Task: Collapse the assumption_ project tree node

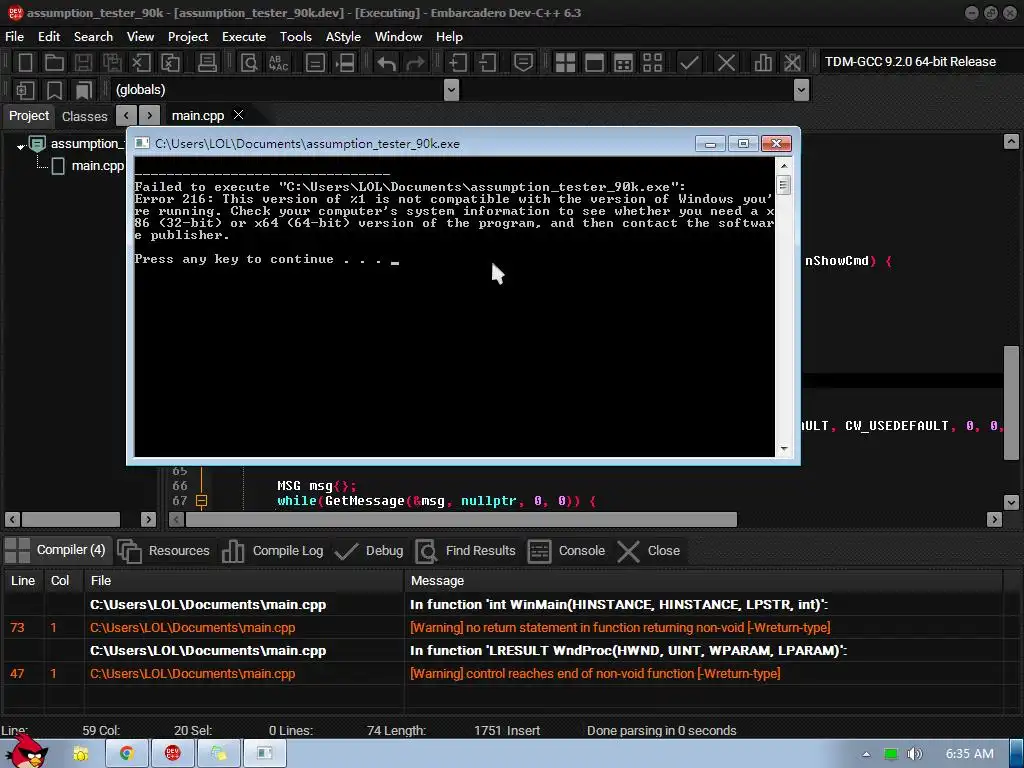Action: point(21,146)
